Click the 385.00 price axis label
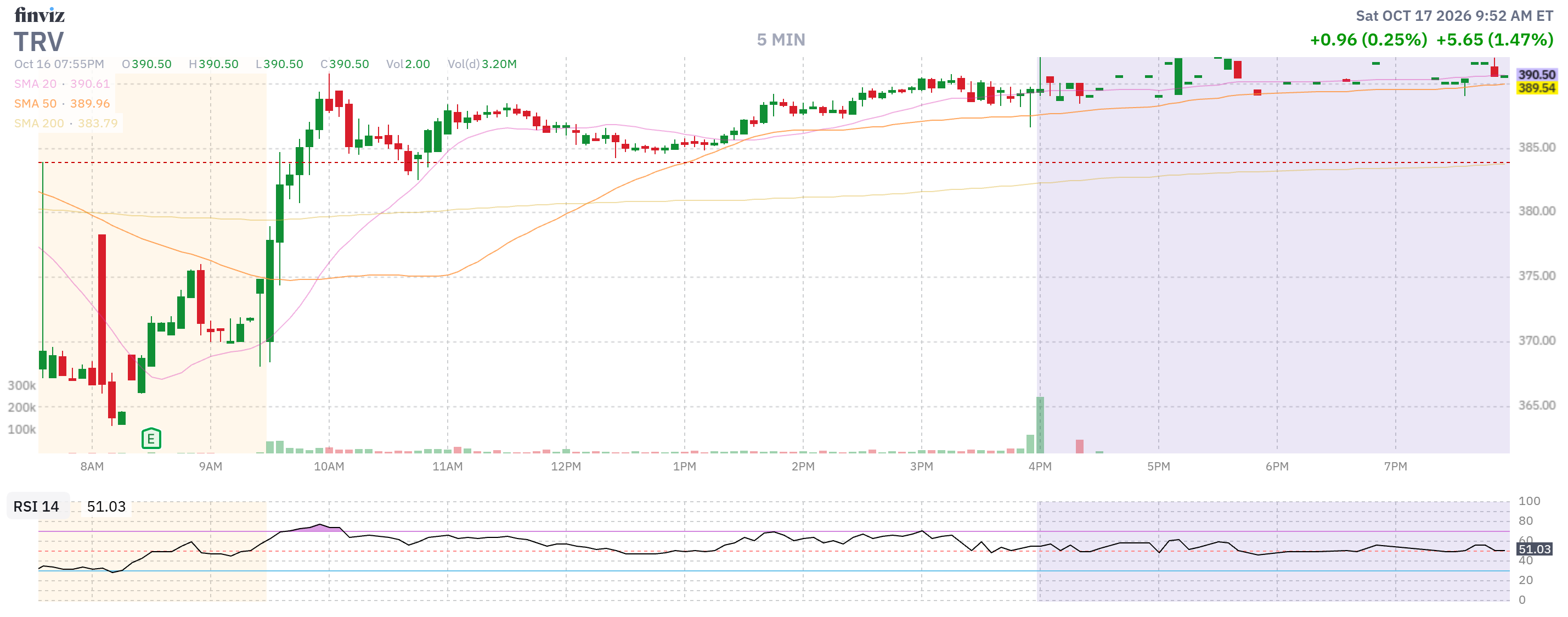This screenshot has height=617, width=1568. [x=1536, y=148]
